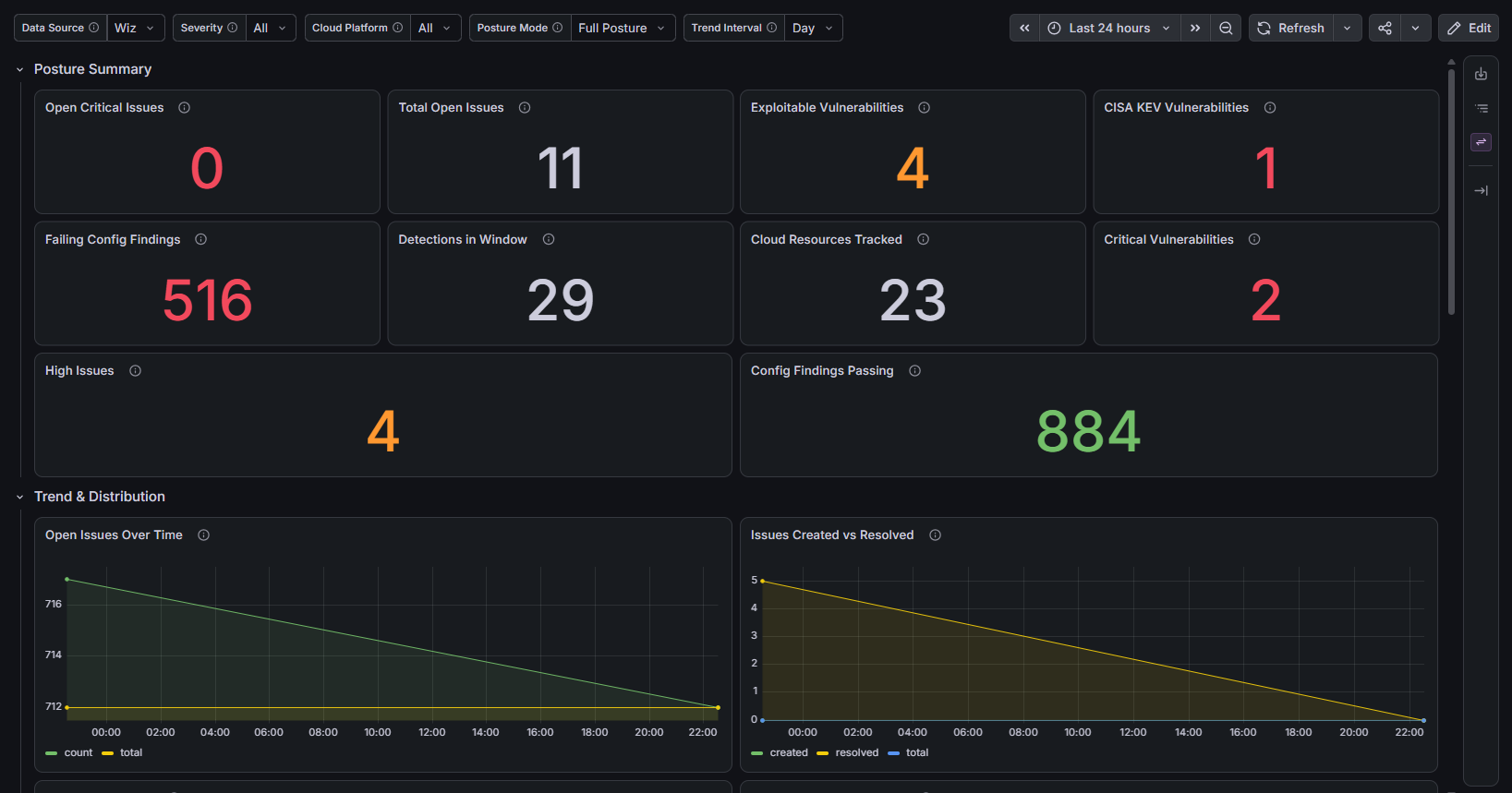Click the Failing Config Findings value 516
The height and width of the screenshot is (793, 1512).
point(208,300)
